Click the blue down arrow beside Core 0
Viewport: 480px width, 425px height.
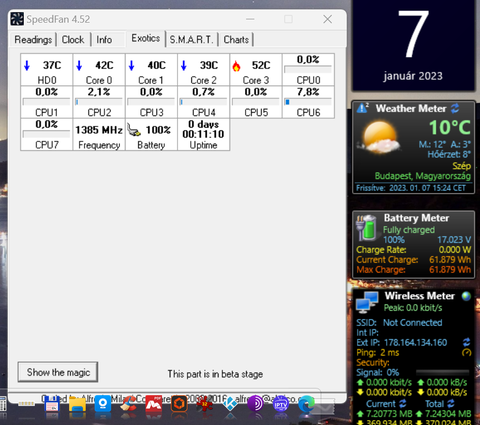[x=79, y=65]
